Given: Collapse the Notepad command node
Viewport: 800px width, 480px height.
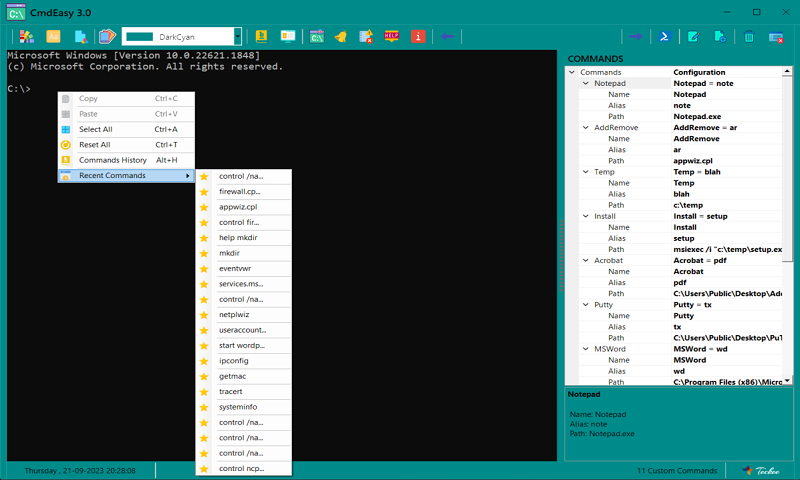Looking at the screenshot, I should (586, 83).
